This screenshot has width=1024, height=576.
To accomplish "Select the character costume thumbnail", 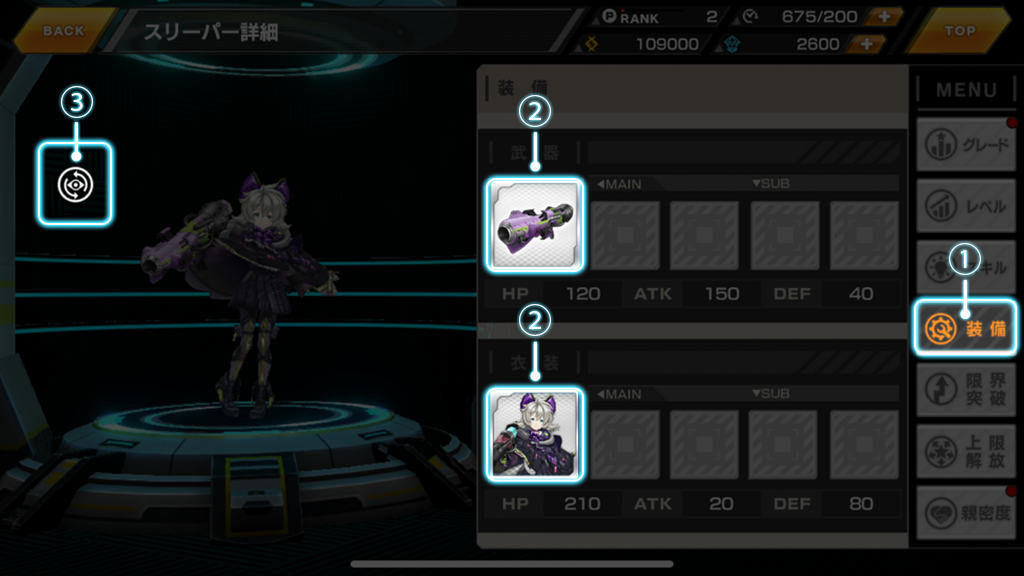I will [x=535, y=435].
